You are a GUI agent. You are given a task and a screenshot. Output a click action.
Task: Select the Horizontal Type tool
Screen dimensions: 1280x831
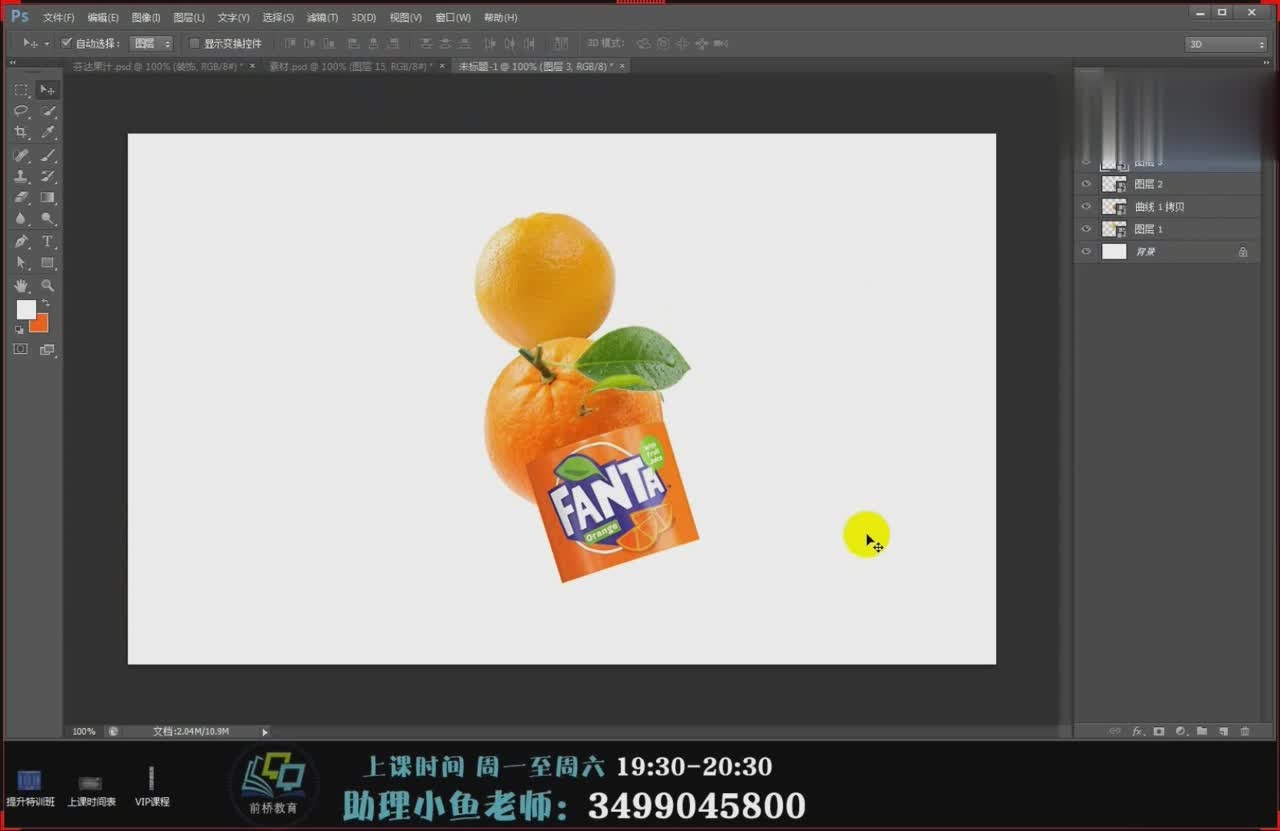47,241
